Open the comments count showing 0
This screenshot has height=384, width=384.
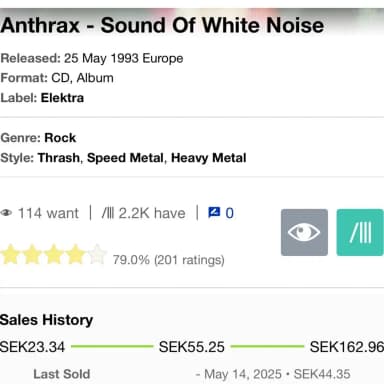(x=229, y=213)
